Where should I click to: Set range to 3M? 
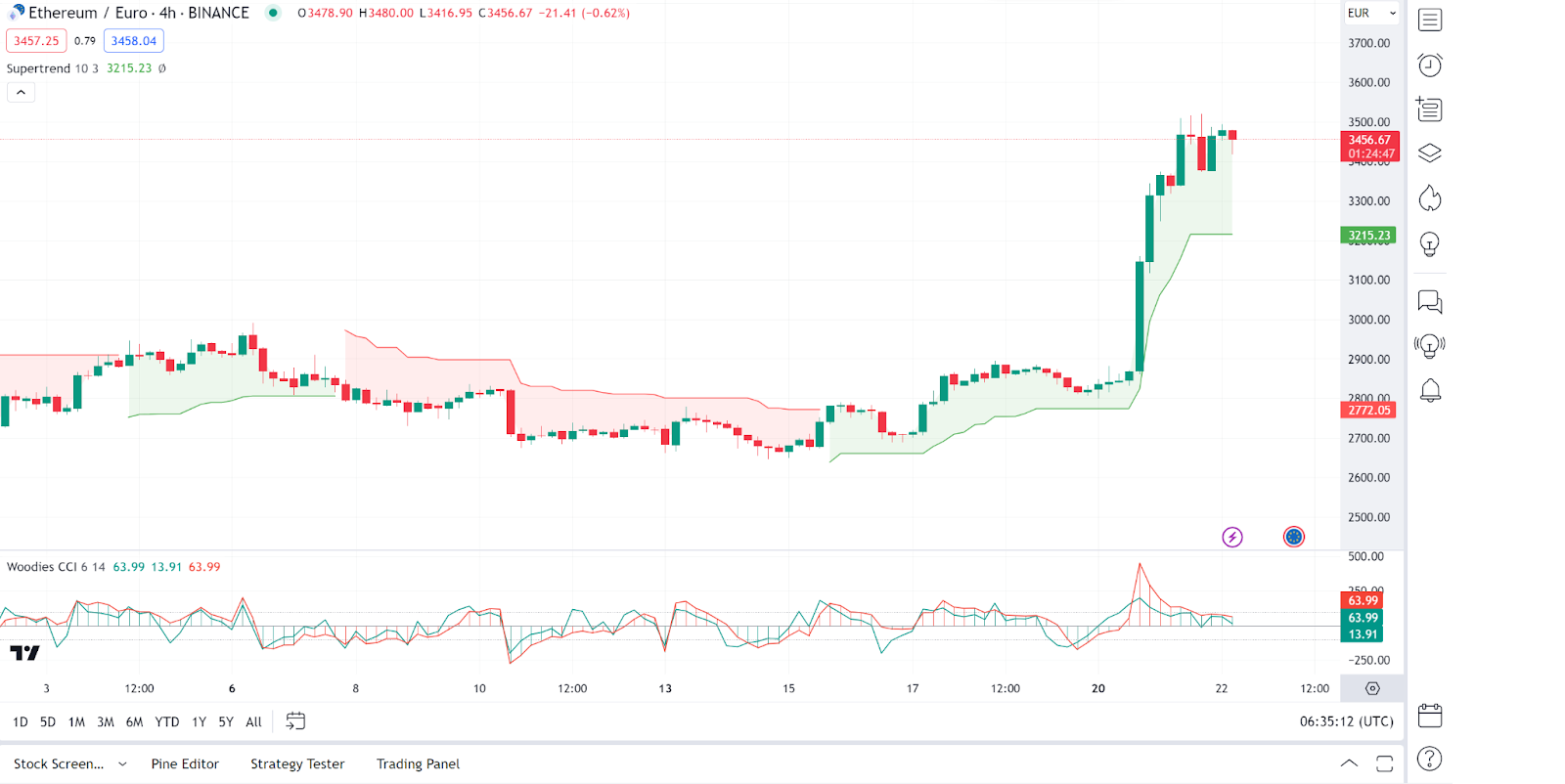[x=106, y=722]
